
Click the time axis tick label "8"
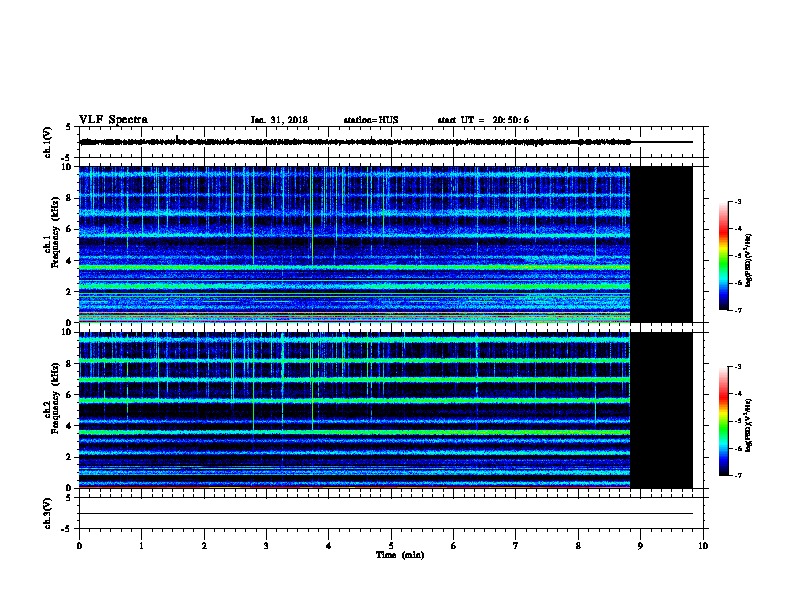pos(578,546)
